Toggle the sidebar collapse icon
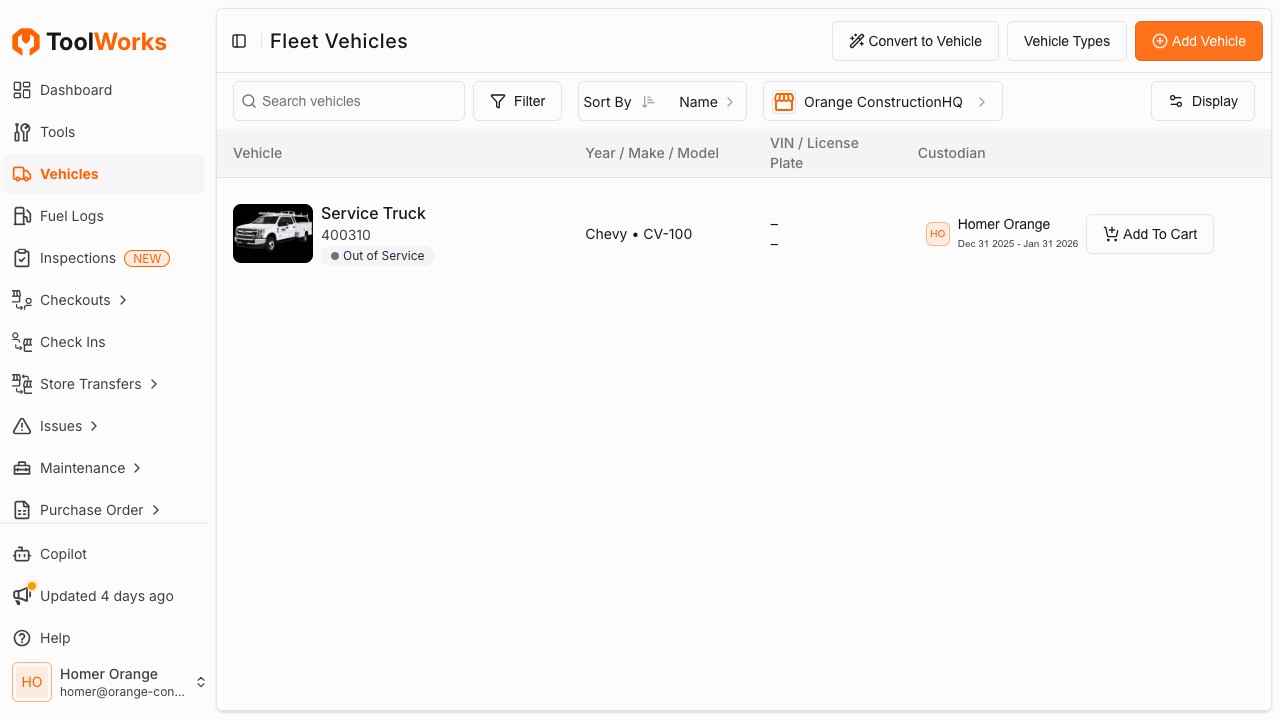The image size is (1280, 720). [x=239, y=41]
